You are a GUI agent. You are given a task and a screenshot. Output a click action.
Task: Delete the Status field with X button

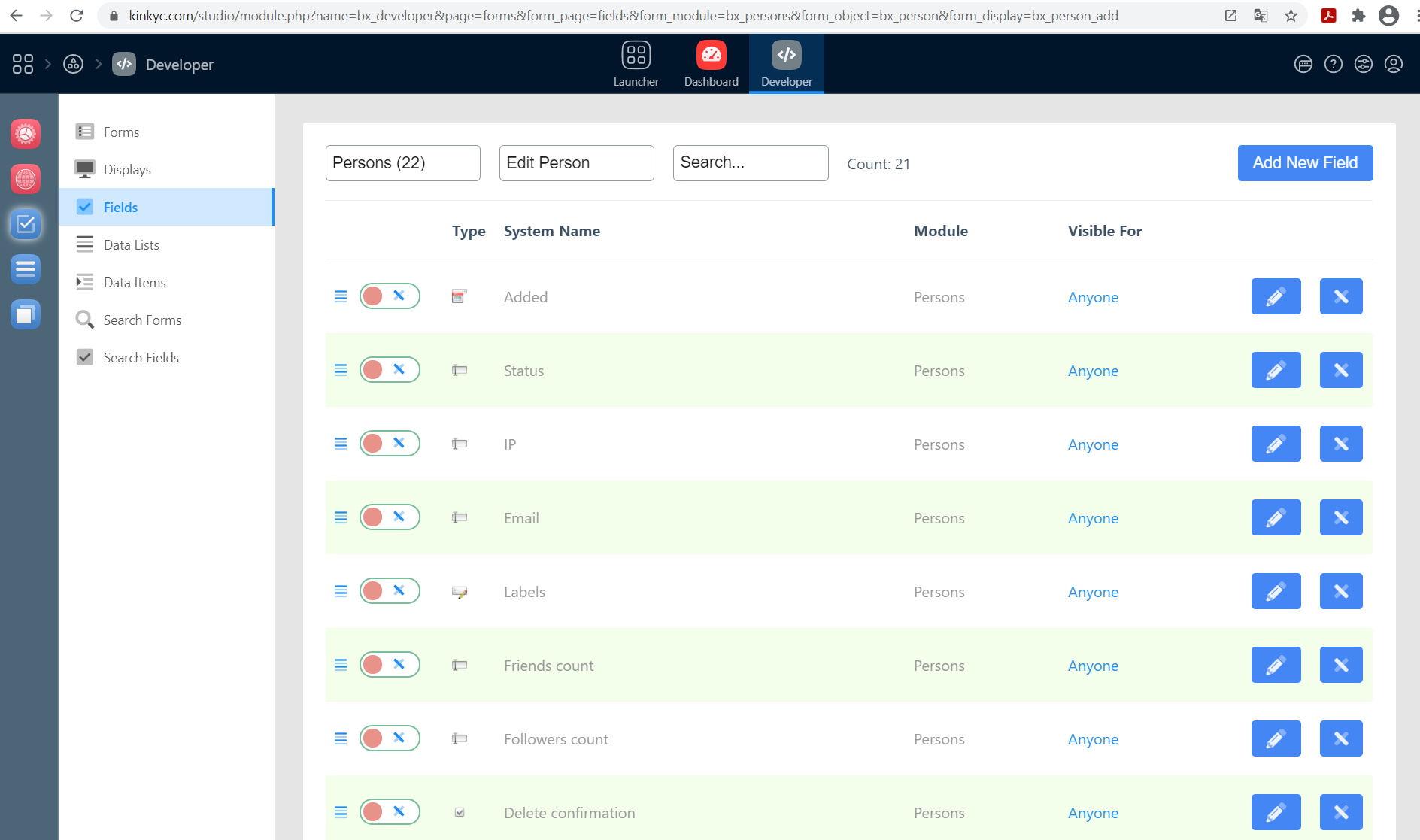coord(1340,370)
